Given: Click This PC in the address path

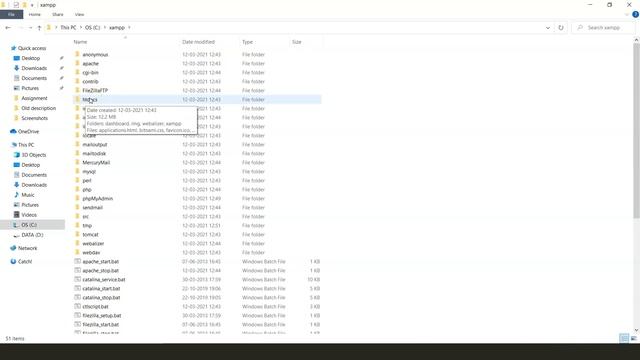Looking at the screenshot, I should (68, 27).
